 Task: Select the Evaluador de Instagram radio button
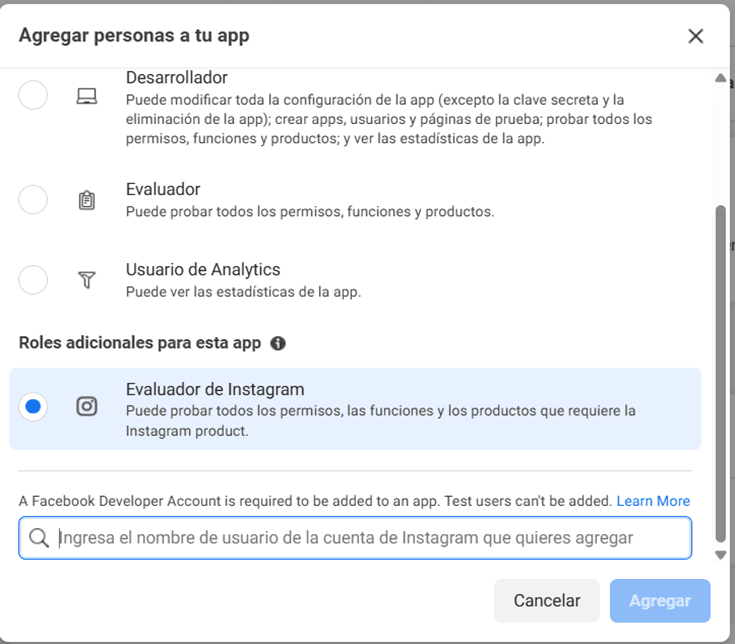coord(33,406)
